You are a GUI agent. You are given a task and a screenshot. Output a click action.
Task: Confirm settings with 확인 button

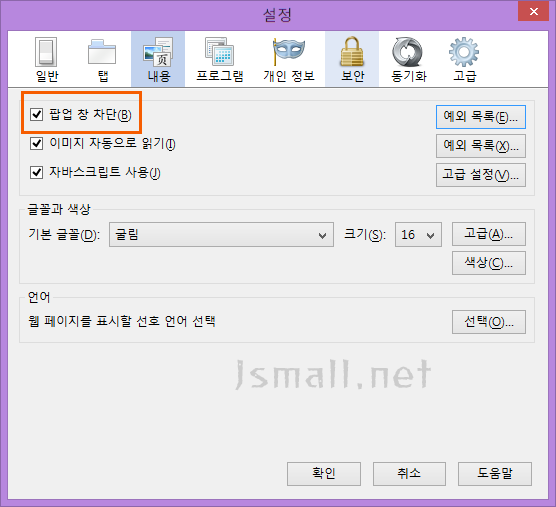(324, 474)
